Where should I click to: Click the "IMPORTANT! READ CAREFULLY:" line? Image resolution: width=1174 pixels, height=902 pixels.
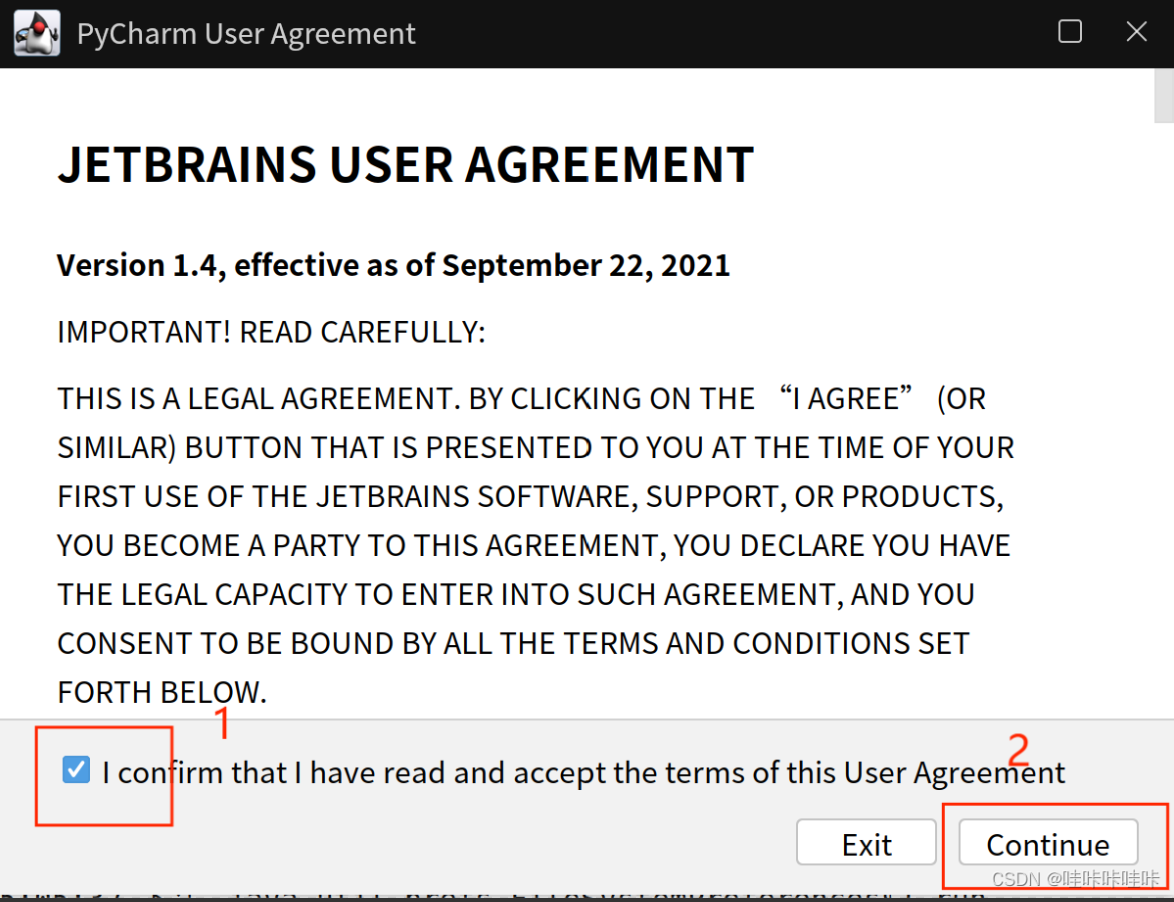pyautogui.click(x=271, y=332)
